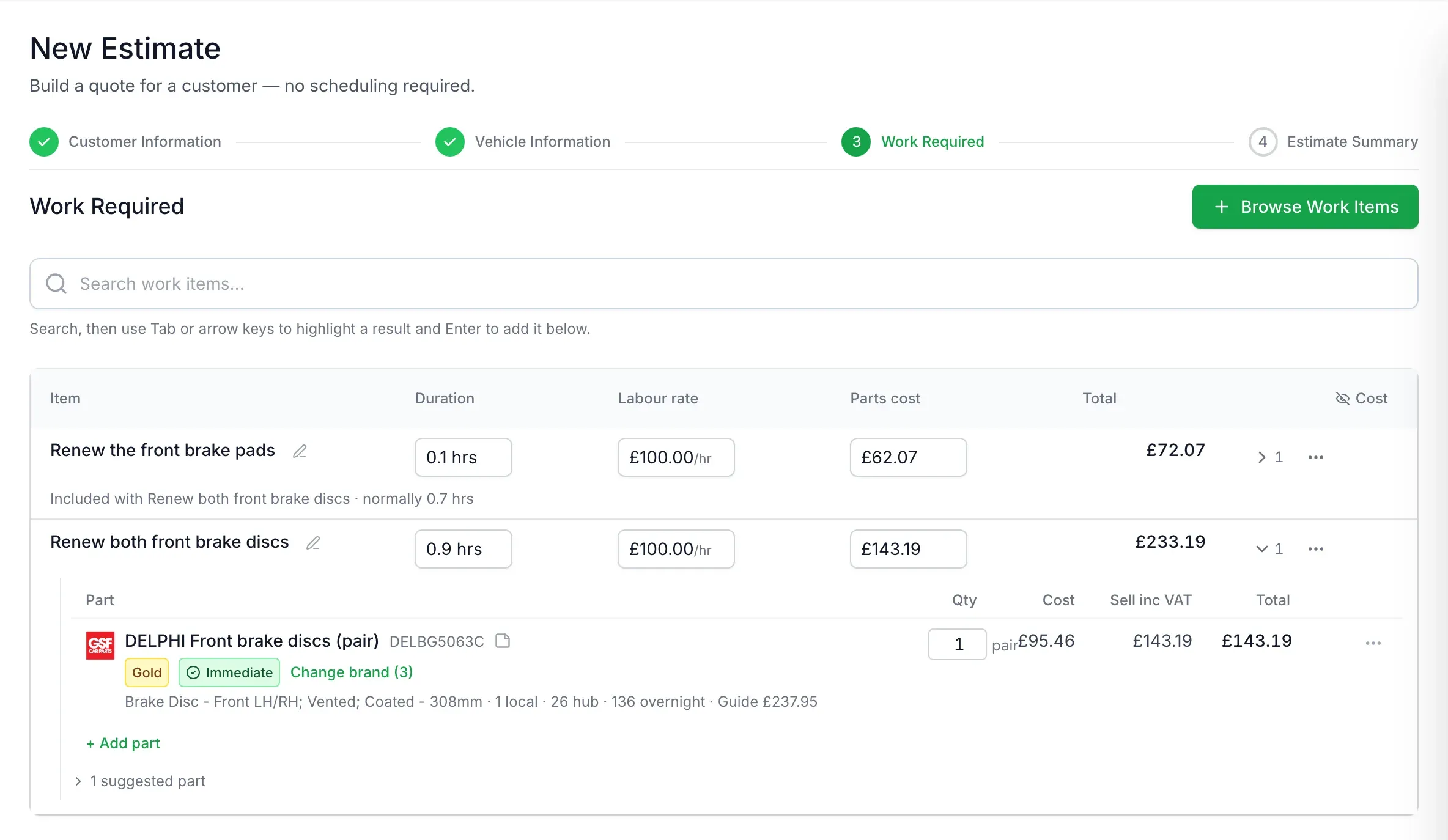Click the search magnifier icon
Image resolution: width=1448 pixels, height=840 pixels.
click(x=56, y=284)
